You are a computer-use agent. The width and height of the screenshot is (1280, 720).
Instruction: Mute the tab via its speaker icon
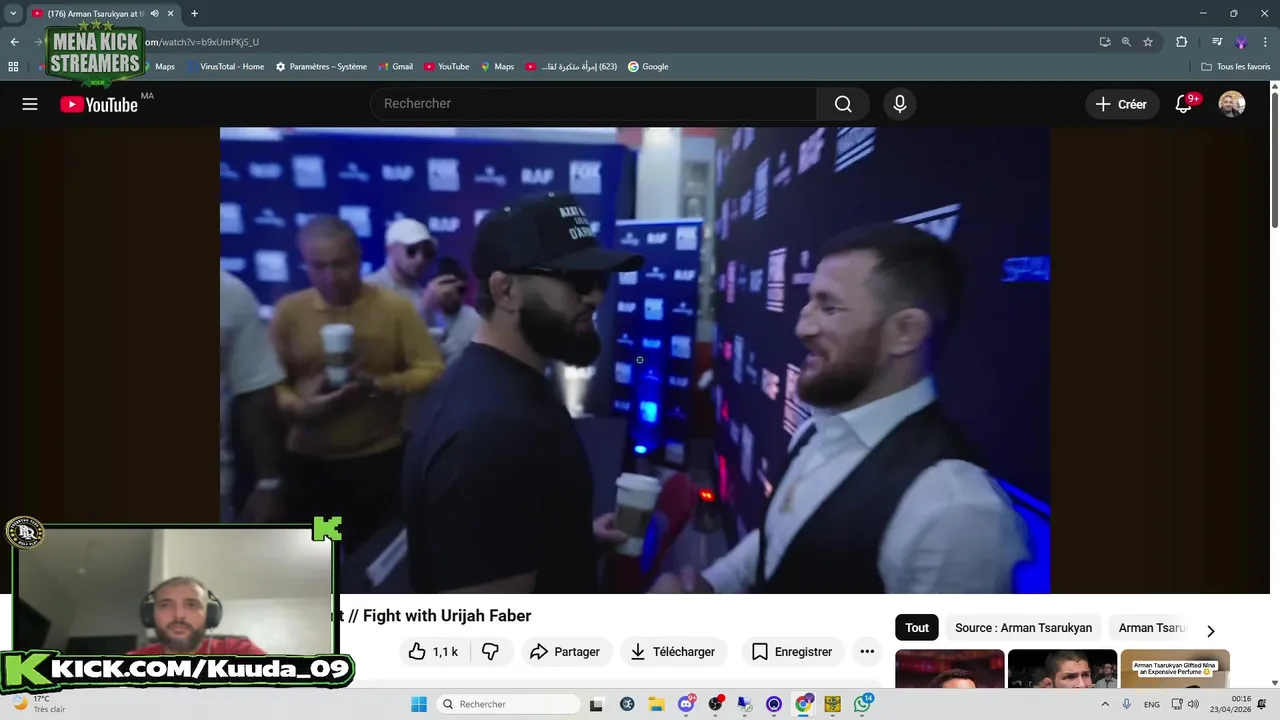[154, 13]
